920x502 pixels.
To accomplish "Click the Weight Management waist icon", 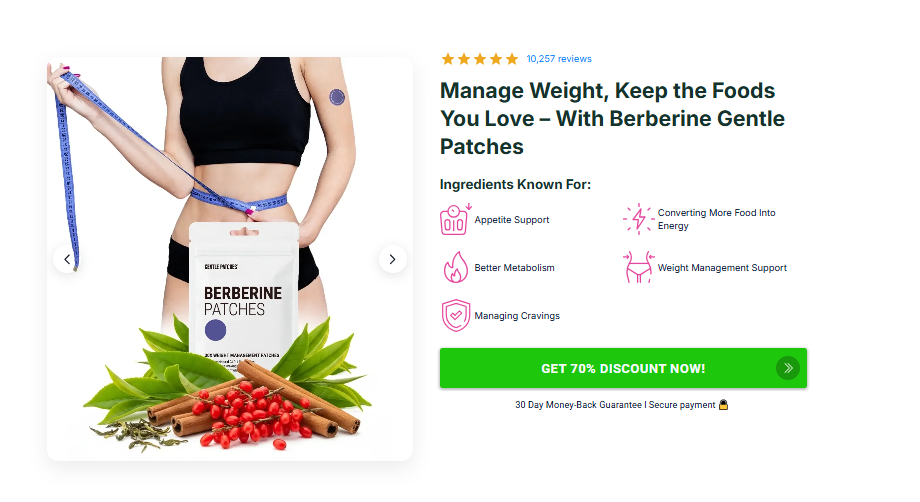I will [x=638, y=267].
